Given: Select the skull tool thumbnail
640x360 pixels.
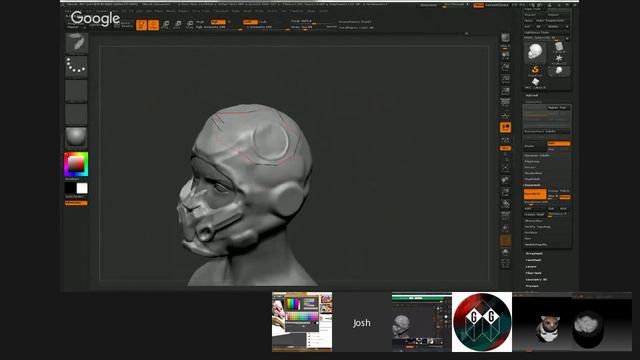Looking at the screenshot, I should [x=535, y=52].
